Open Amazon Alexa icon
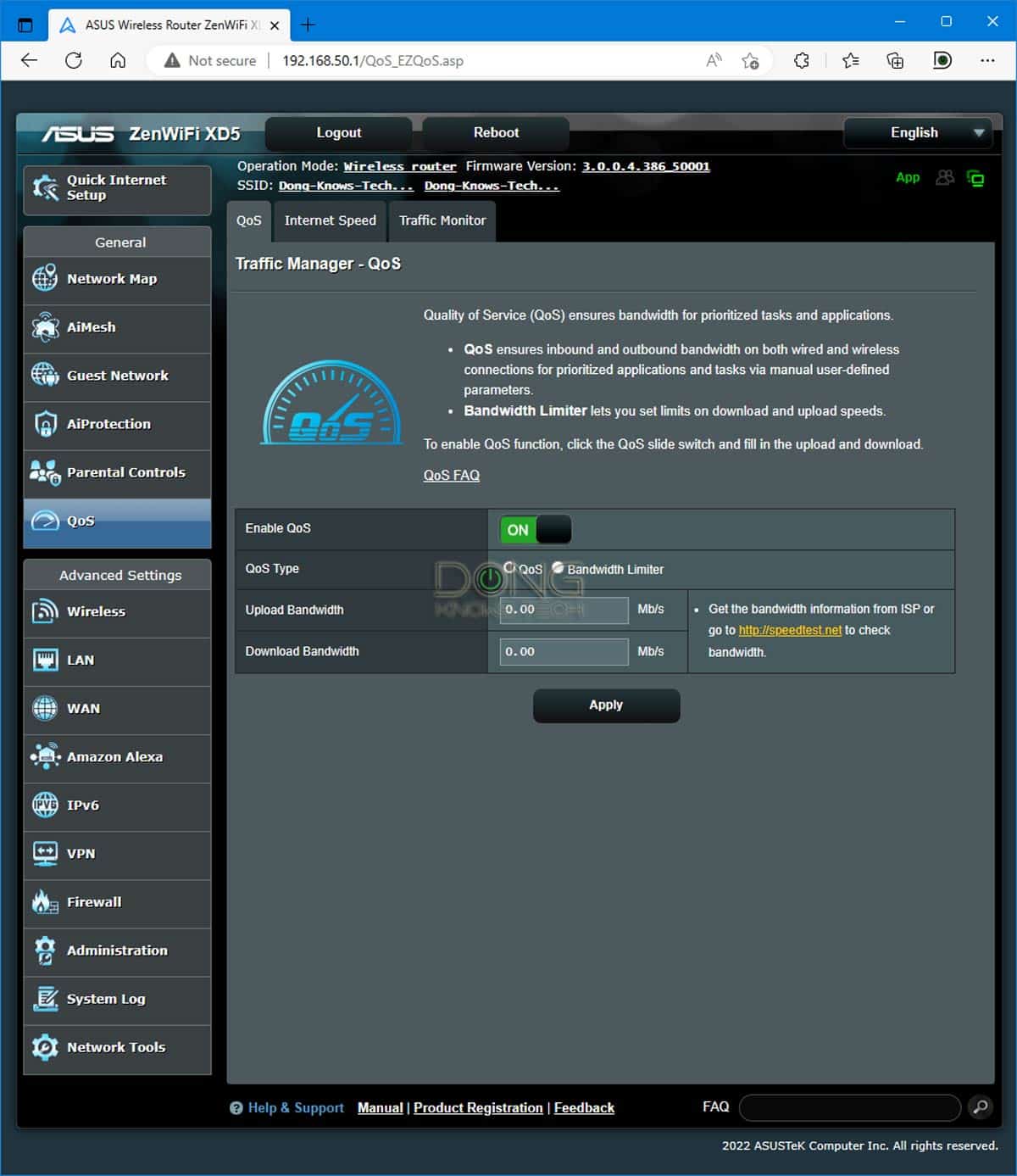 click(45, 756)
